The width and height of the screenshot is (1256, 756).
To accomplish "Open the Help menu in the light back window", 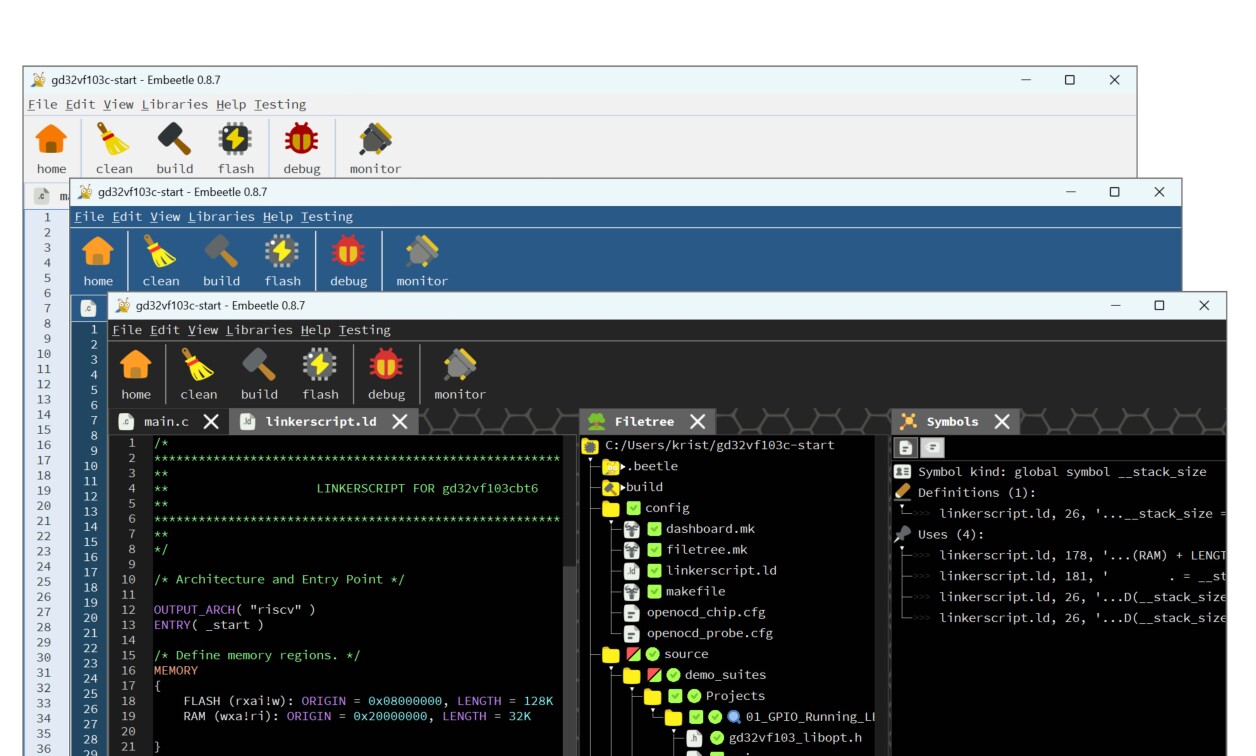I will coord(231,104).
